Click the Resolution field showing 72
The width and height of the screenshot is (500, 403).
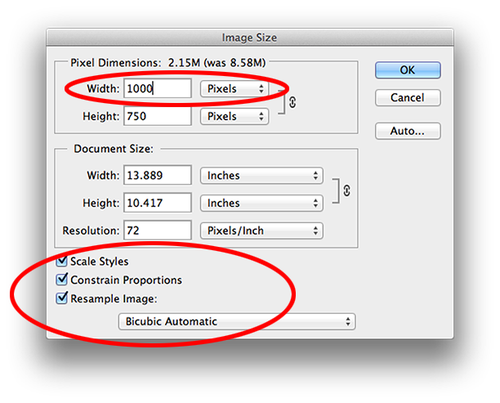pos(158,230)
